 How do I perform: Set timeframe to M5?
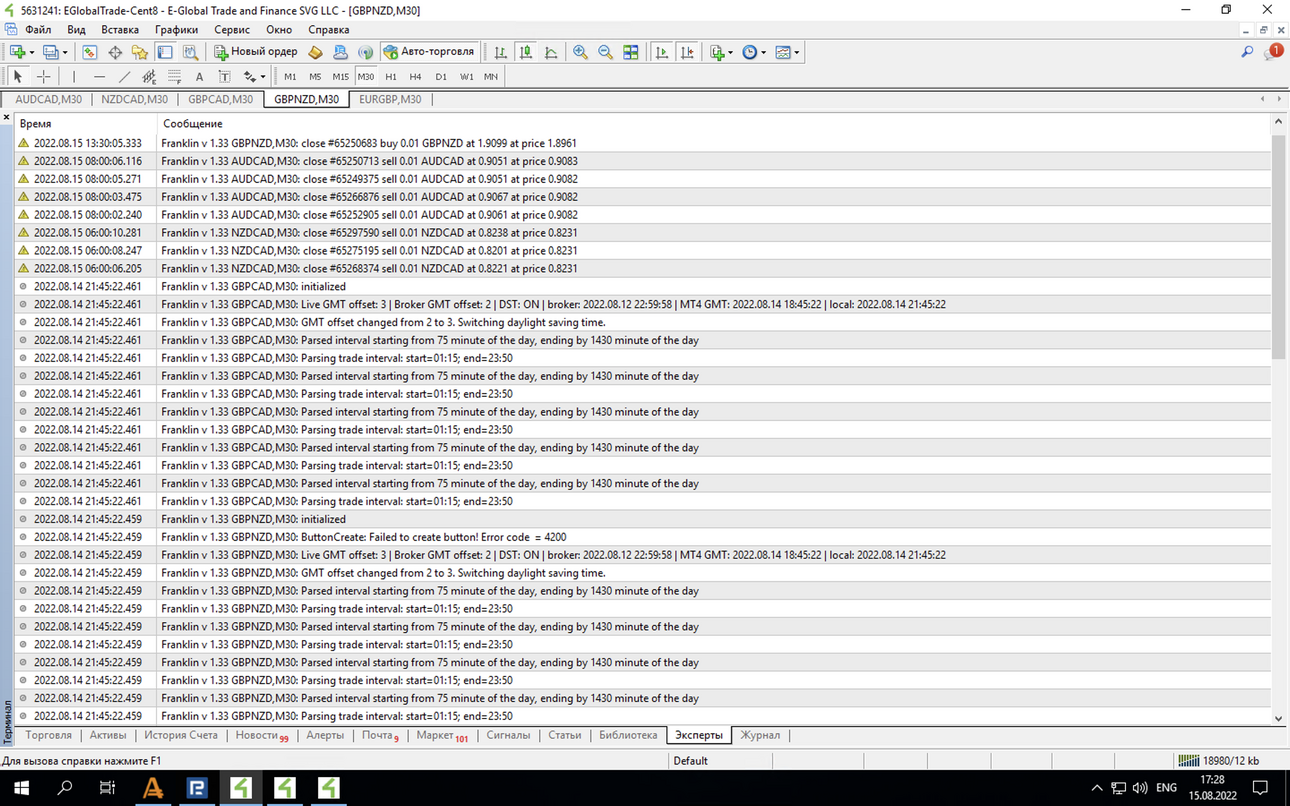coord(315,76)
